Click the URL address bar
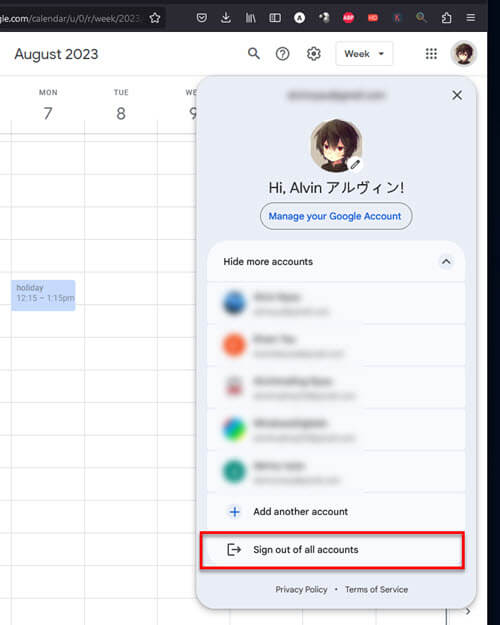The width and height of the screenshot is (500, 625). point(72,18)
